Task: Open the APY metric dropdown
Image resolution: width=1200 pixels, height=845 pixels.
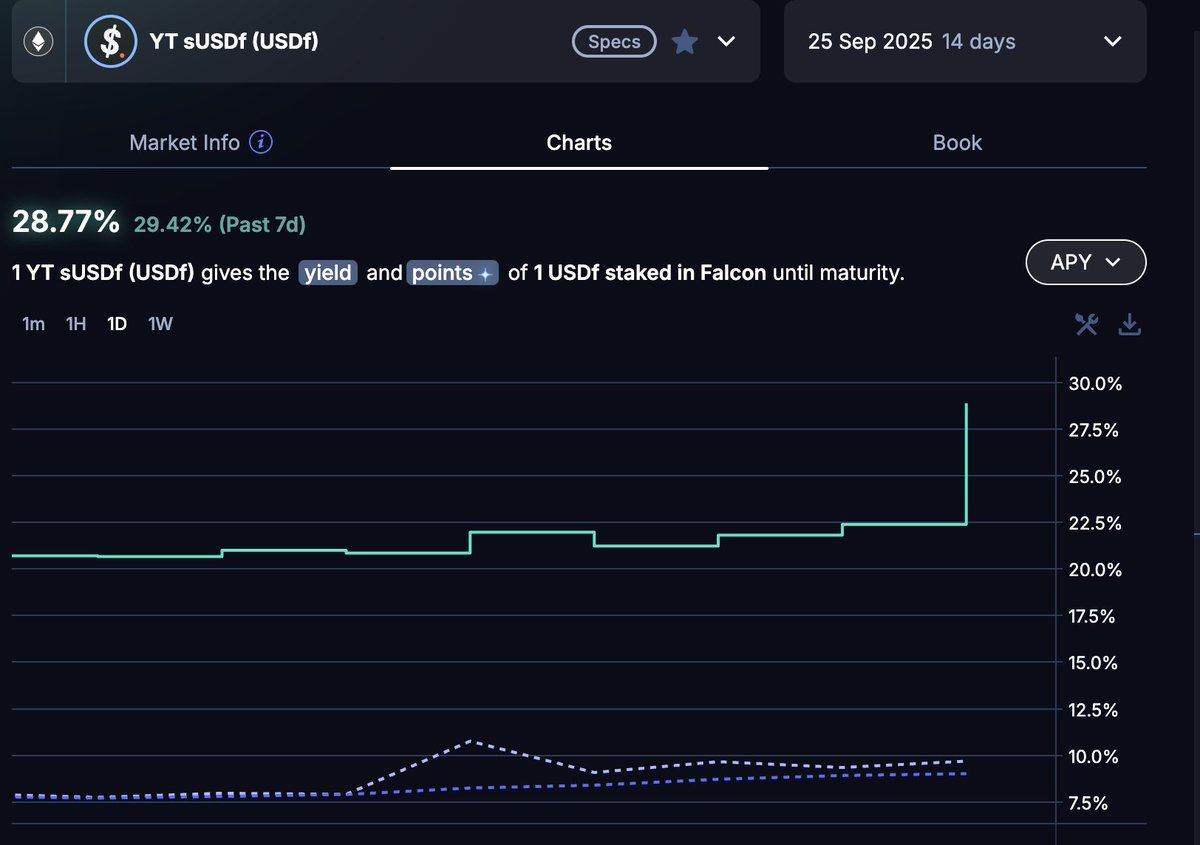Action: click(x=1086, y=262)
